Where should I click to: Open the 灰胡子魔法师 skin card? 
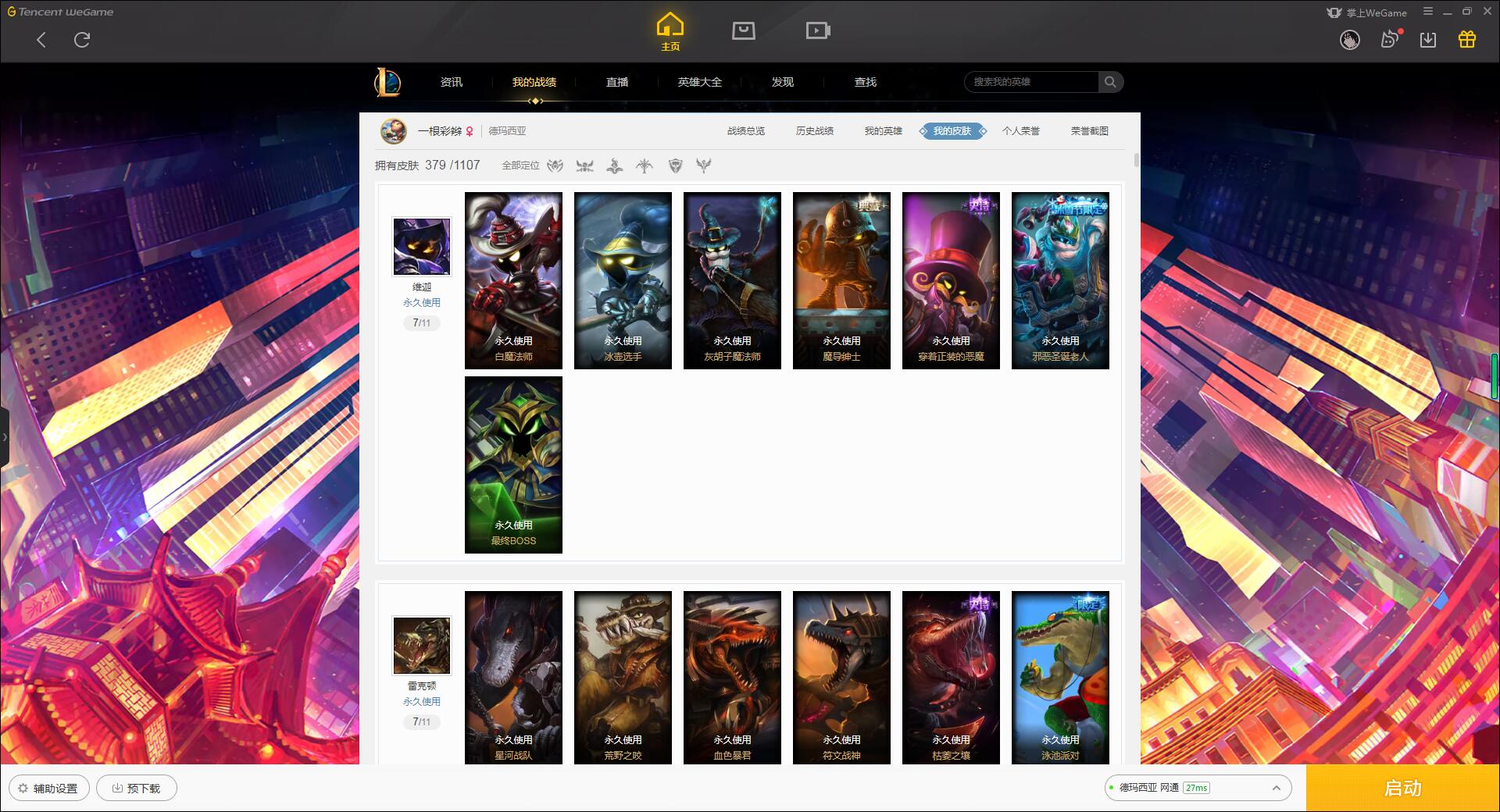732,280
